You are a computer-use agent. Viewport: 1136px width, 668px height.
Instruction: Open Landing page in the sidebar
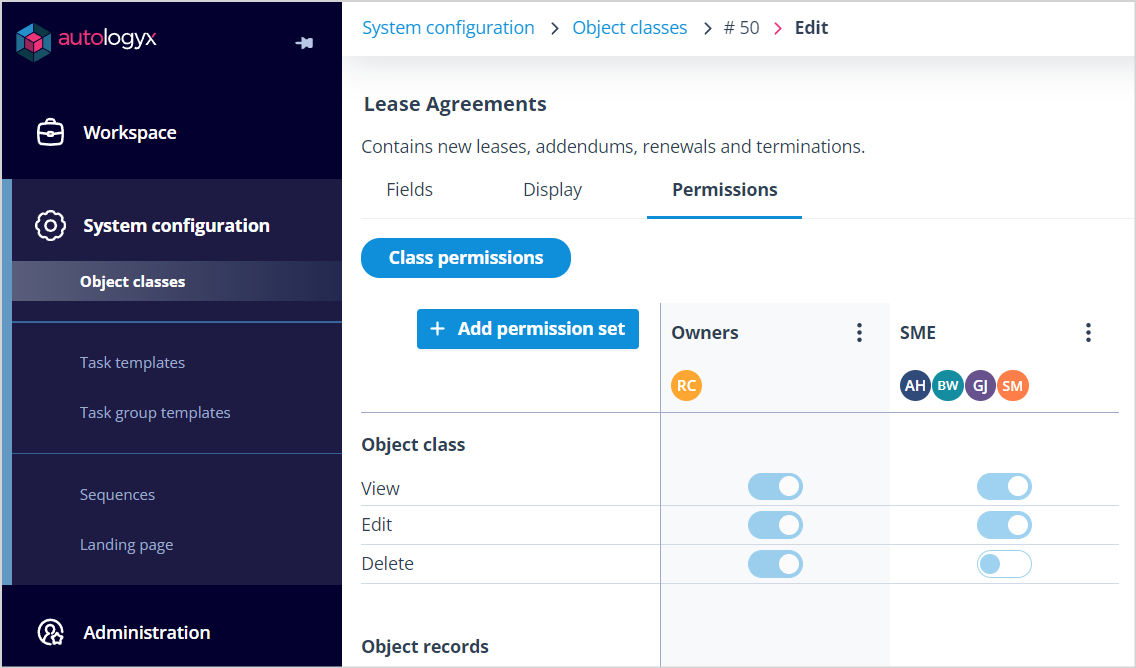[126, 544]
